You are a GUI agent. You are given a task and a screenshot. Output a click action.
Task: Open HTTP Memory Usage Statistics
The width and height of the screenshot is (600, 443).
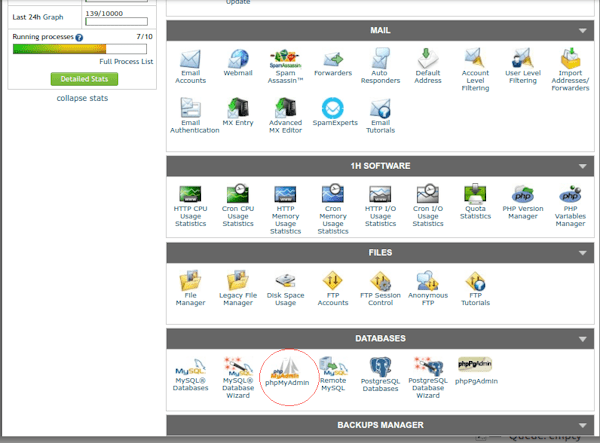coord(285,210)
